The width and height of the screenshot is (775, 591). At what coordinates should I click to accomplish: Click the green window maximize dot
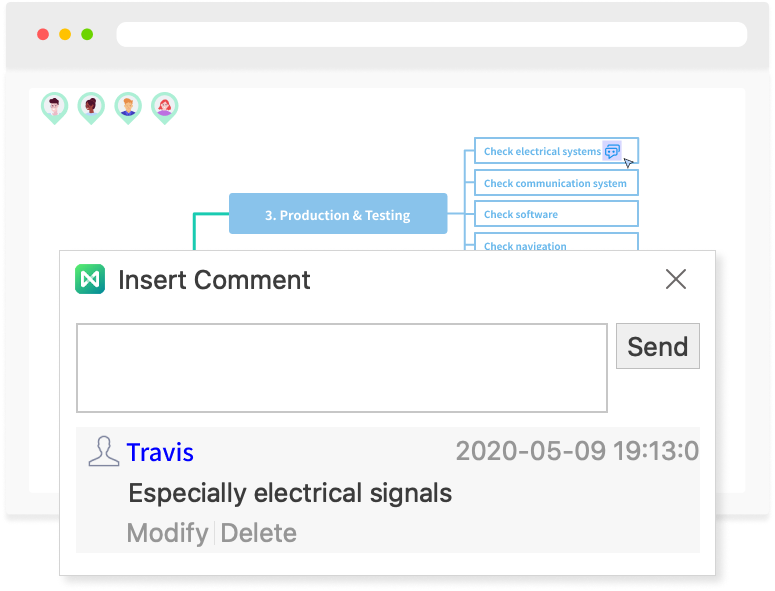pos(87,34)
